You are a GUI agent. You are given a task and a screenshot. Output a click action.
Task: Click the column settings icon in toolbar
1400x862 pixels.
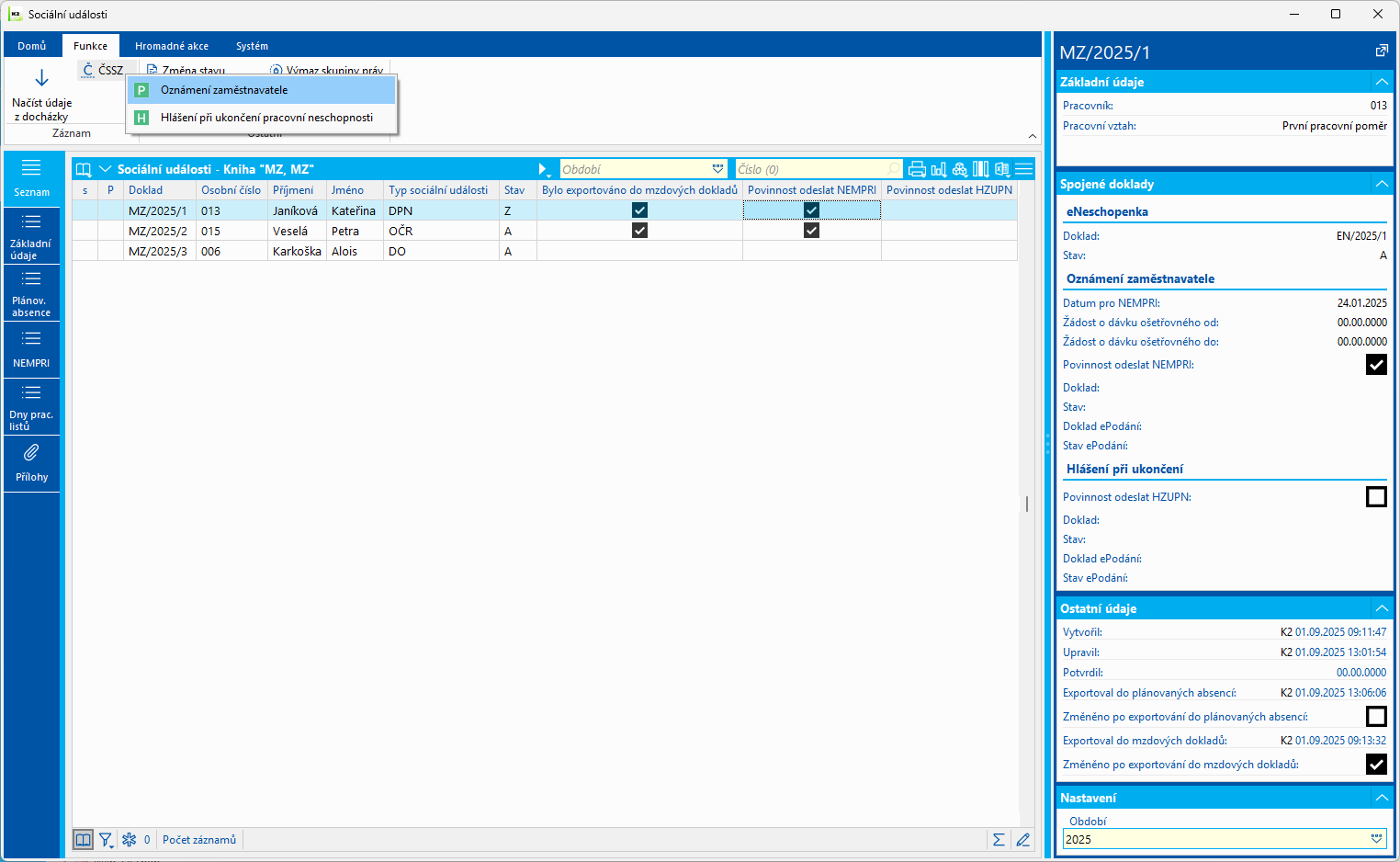(x=981, y=169)
